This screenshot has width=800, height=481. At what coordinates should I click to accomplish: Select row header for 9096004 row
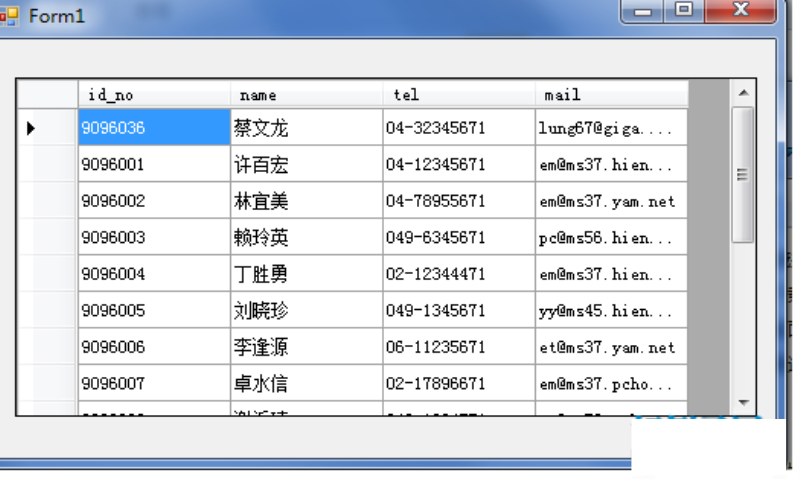pos(47,274)
